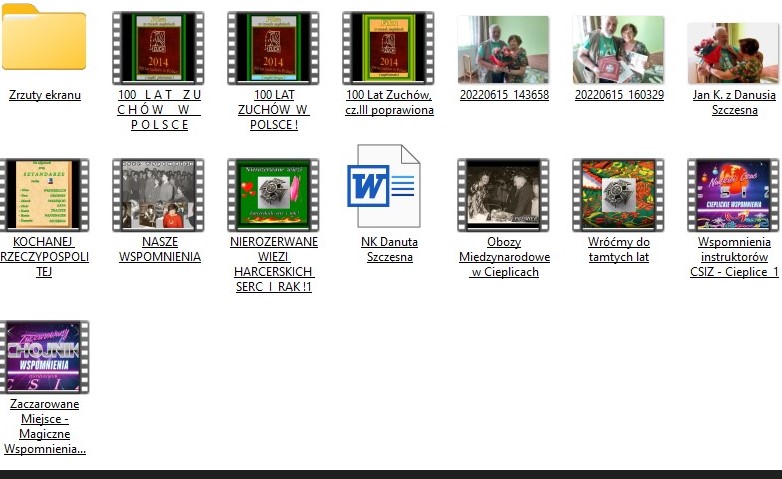Click the Wróćmy do tamtych lat video icon
Viewport: 782px width, 479px height.
click(x=618, y=194)
